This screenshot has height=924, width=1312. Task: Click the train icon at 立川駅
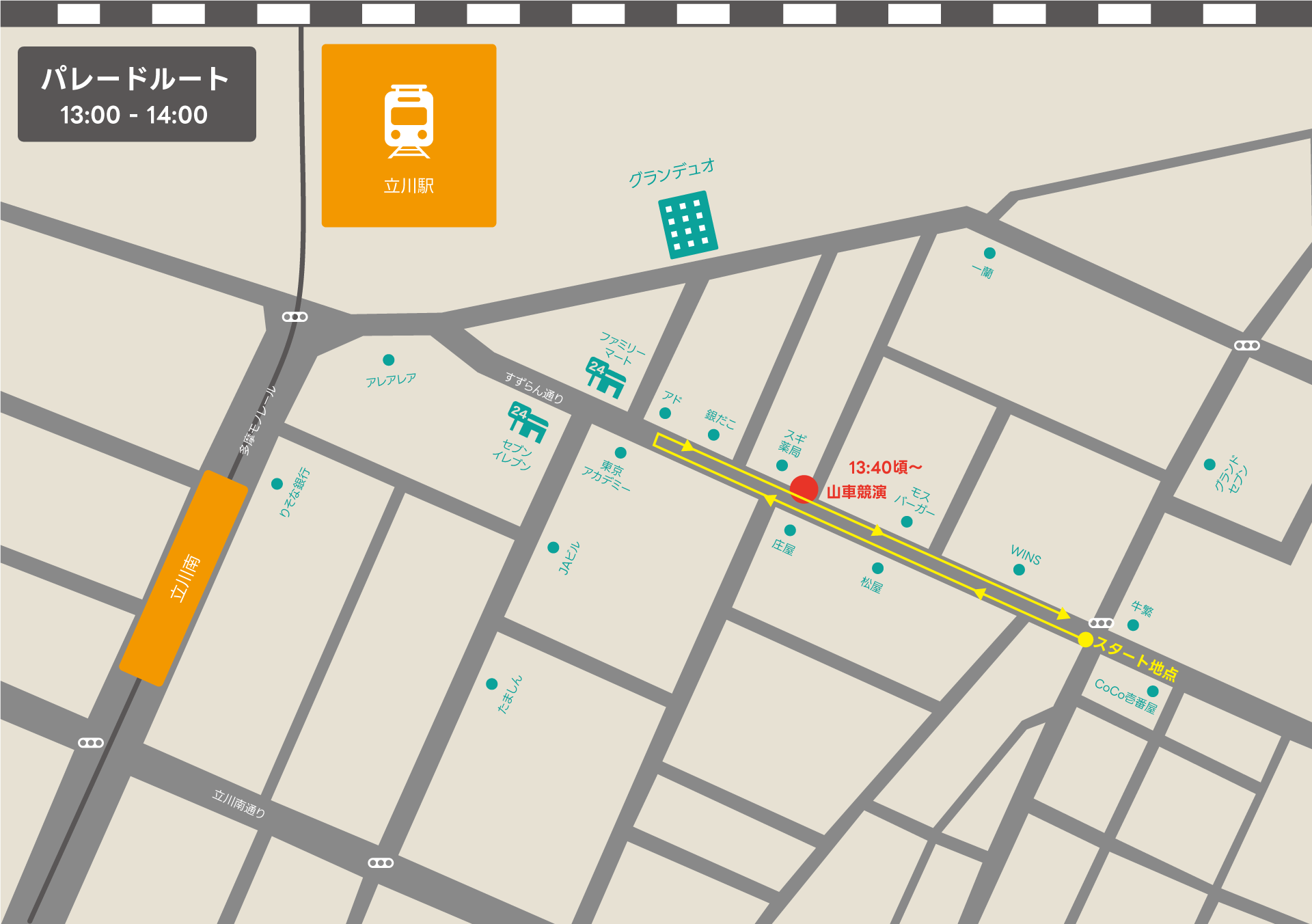(409, 122)
